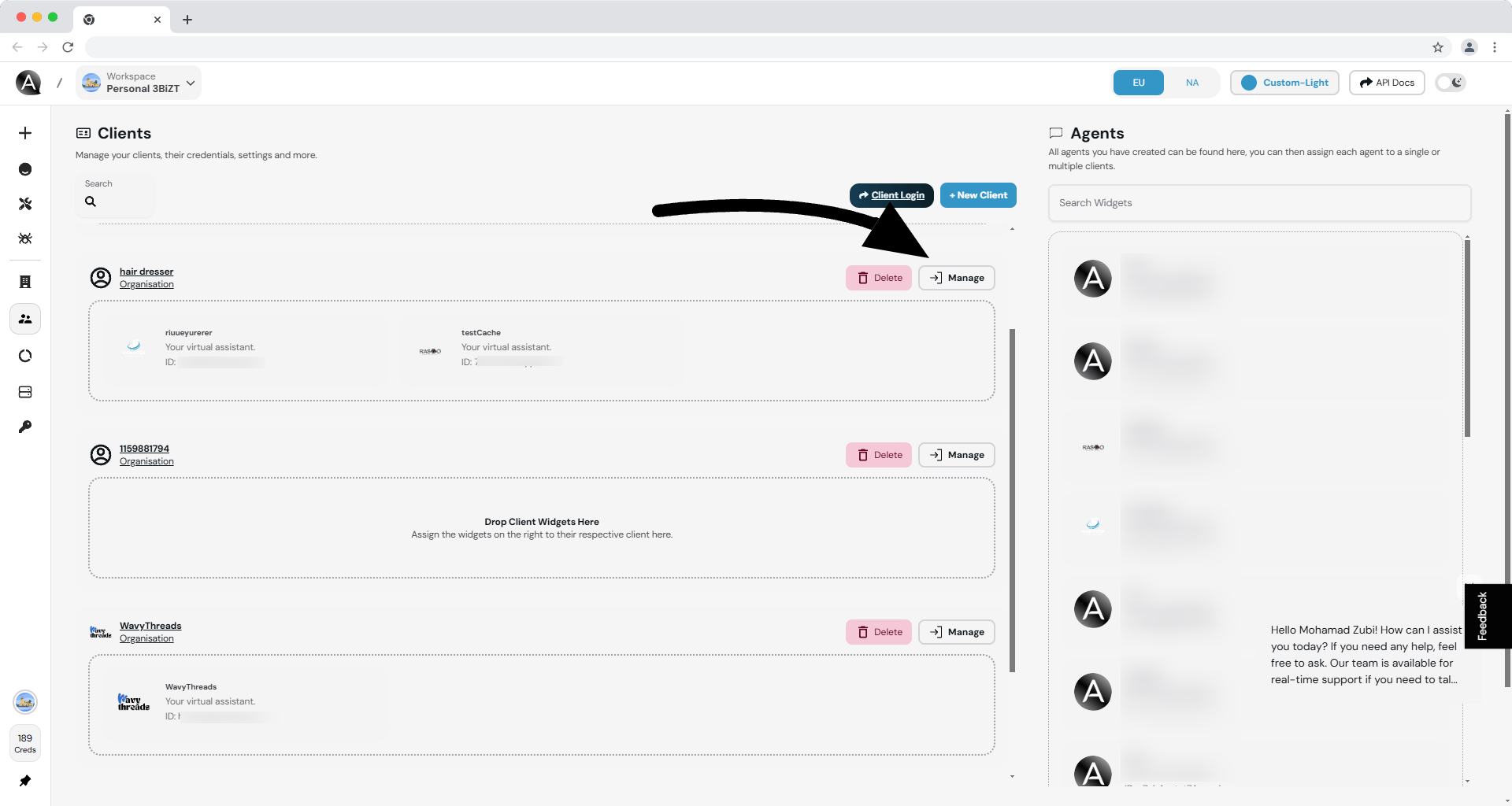Switch region to NA
The image size is (1512, 806).
tap(1192, 83)
